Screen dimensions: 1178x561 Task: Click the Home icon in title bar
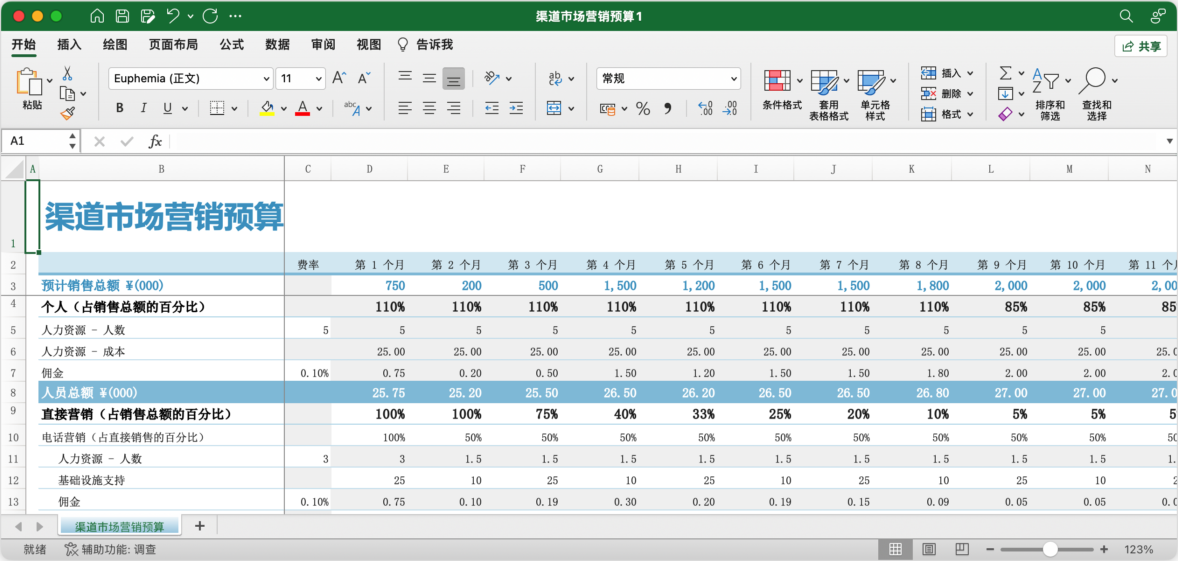[97, 16]
